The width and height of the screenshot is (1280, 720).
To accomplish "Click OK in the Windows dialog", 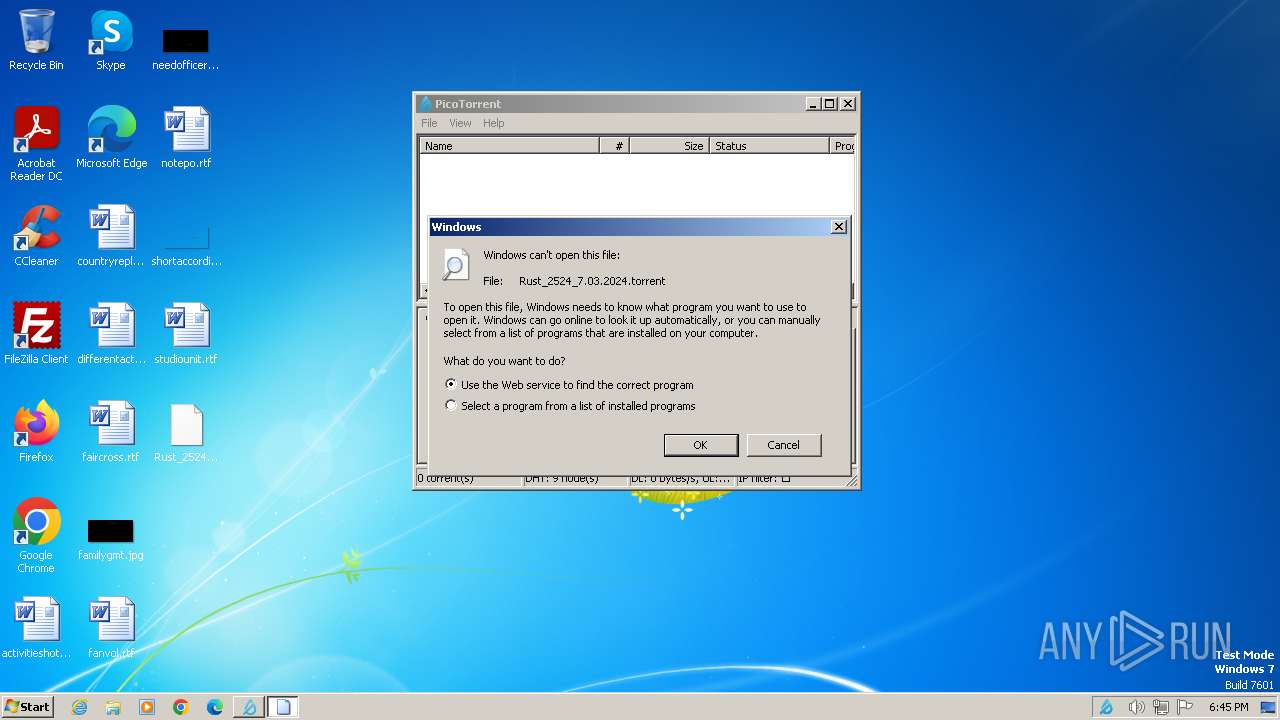I will 701,445.
